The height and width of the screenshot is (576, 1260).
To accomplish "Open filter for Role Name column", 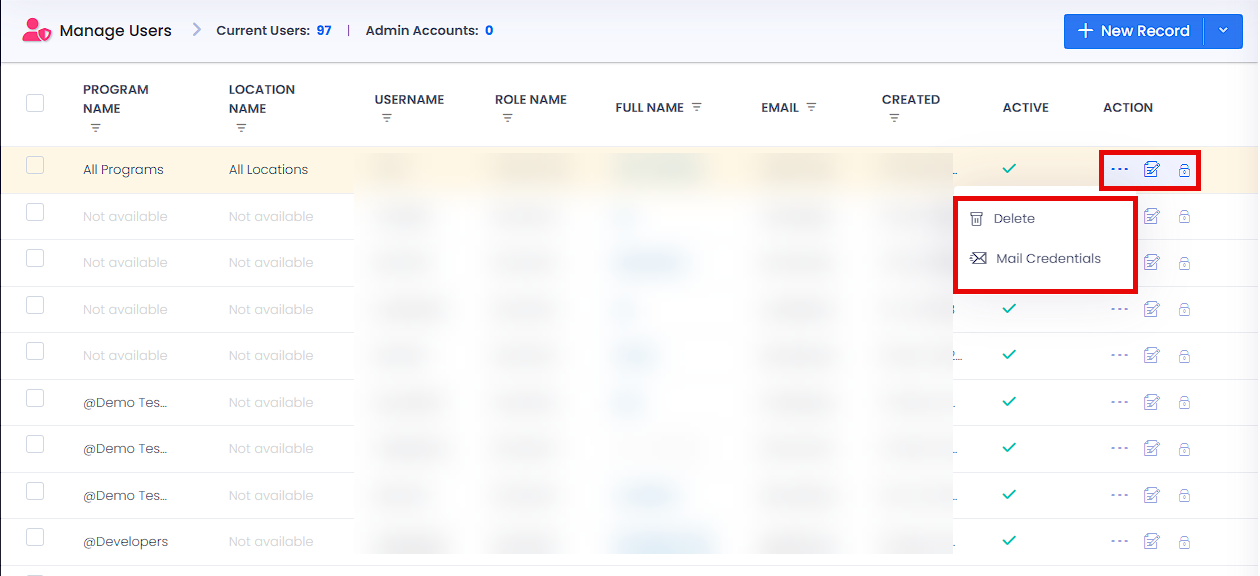I will tap(507, 118).
